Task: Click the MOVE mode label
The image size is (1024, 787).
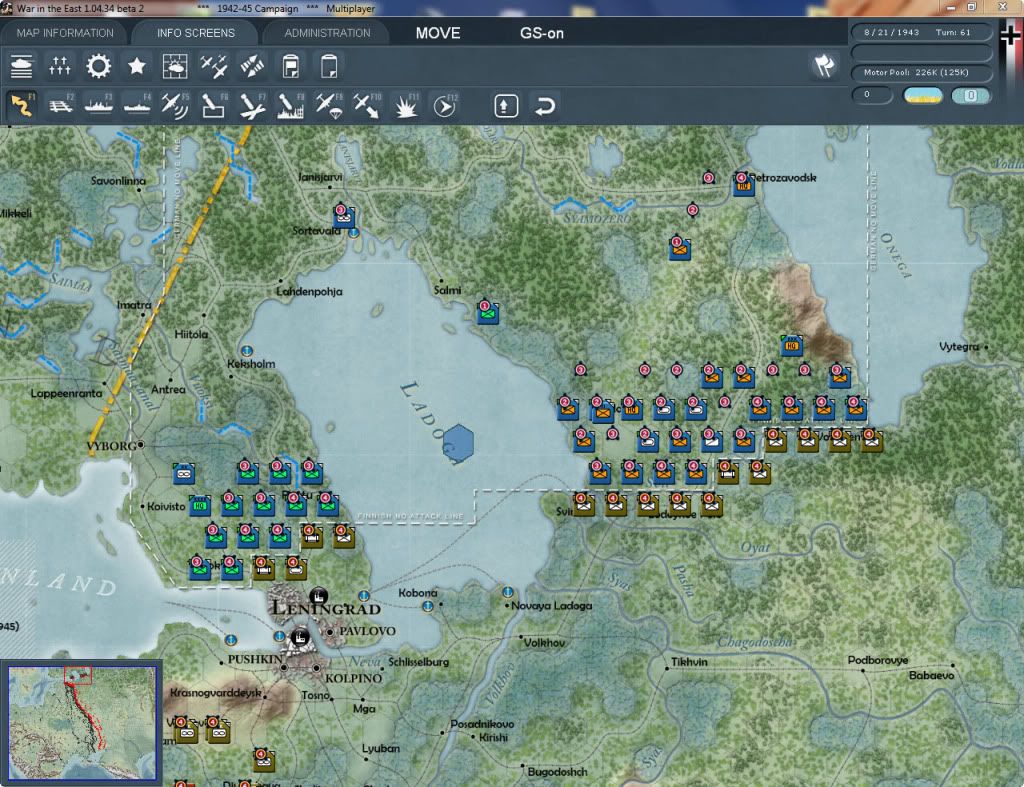Action: [x=438, y=33]
